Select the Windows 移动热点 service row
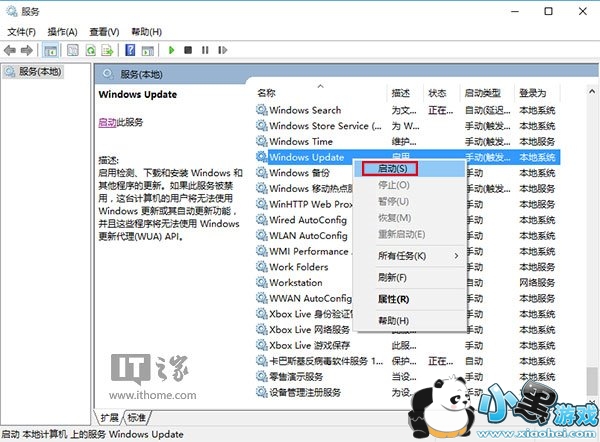Screen dimensions: 600x442 point(408,188)
